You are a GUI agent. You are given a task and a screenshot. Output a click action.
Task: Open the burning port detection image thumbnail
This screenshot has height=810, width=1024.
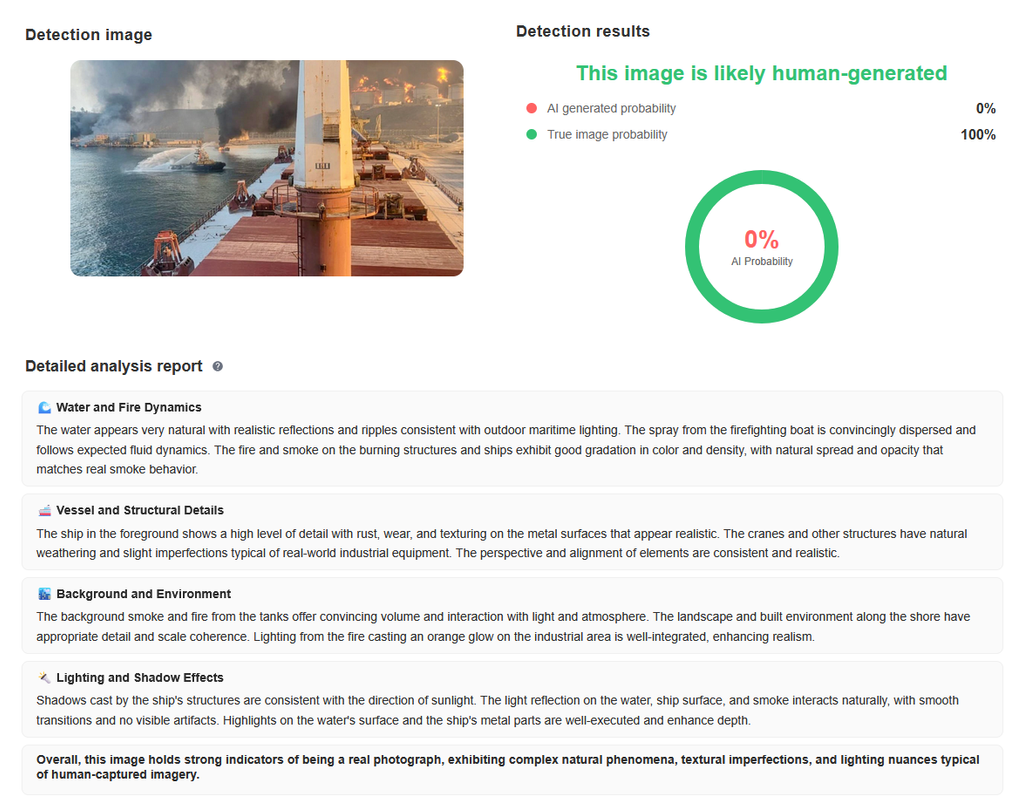tap(266, 168)
